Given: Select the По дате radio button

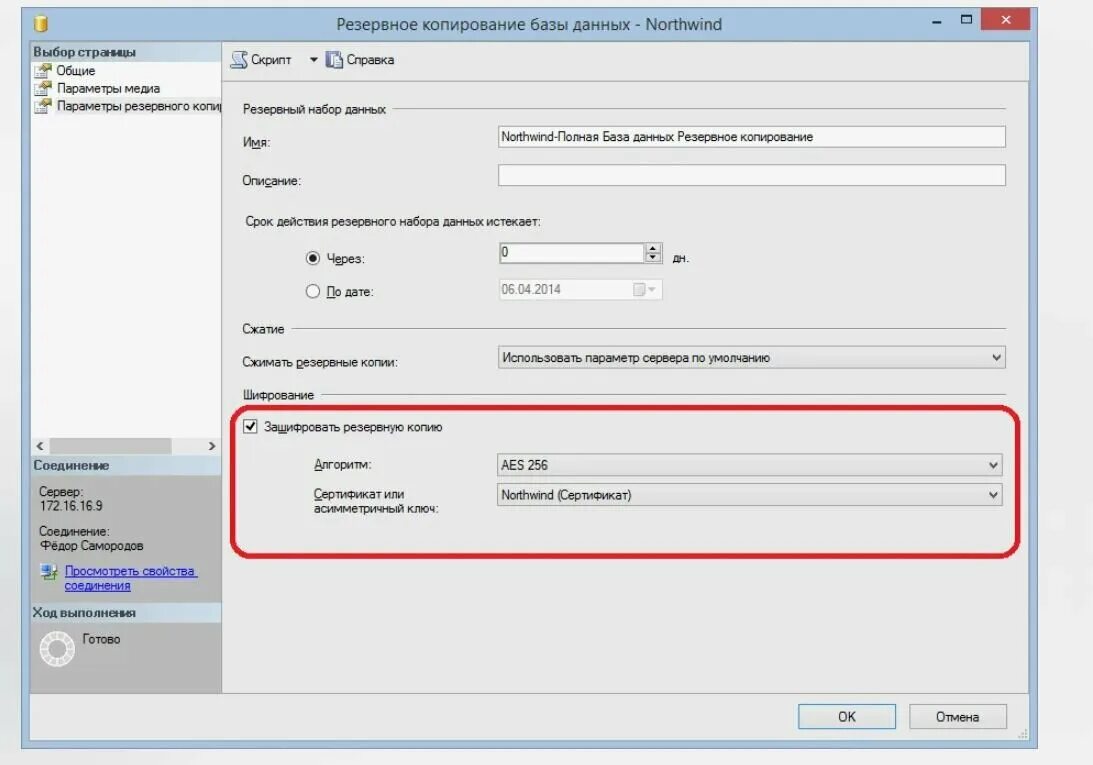Looking at the screenshot, I should pyautogui.click(x=313, y=291).
